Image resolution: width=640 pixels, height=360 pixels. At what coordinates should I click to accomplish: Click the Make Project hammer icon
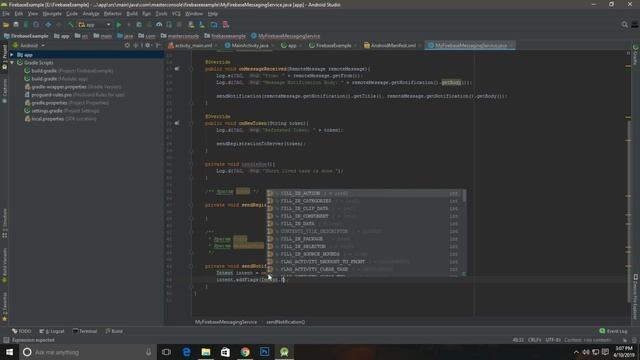[71, 25]
